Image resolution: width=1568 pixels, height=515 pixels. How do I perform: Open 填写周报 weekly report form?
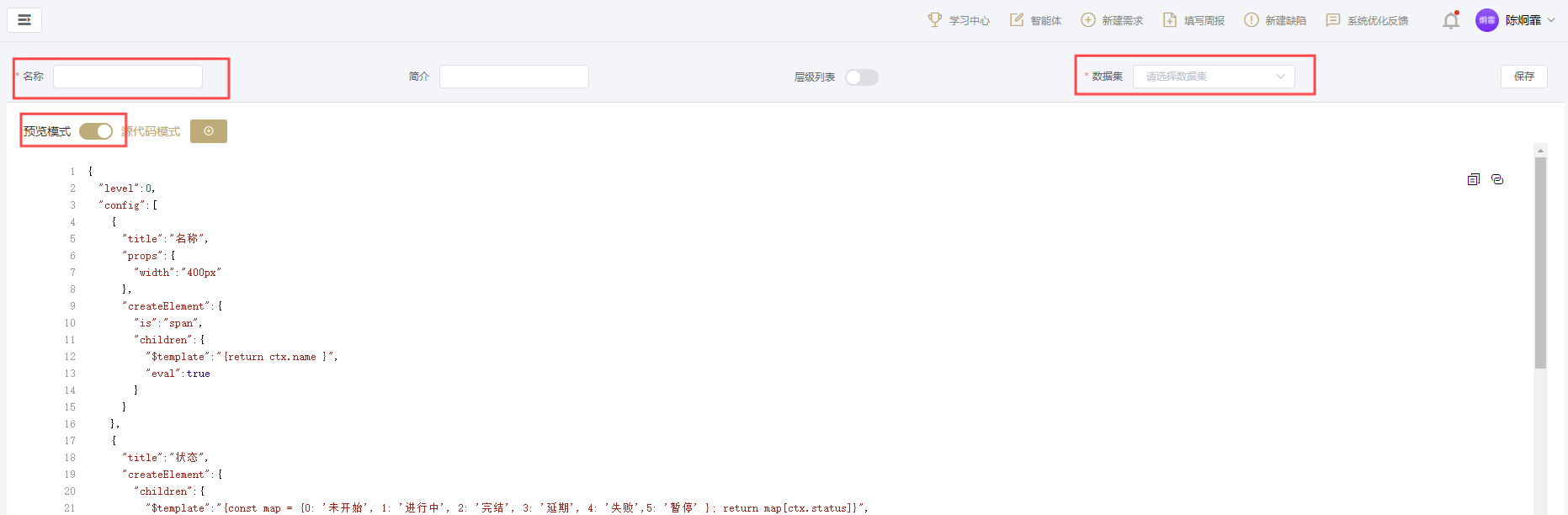click(x=1193, y=20)
